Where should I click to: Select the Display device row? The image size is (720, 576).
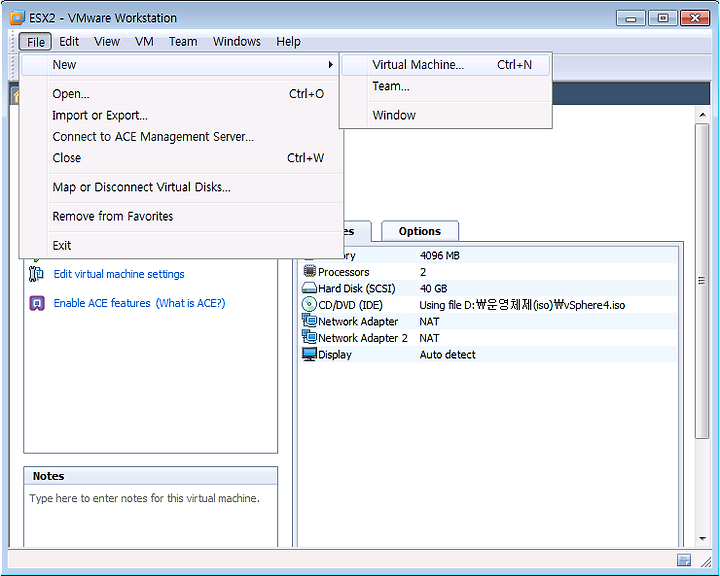pyautogui.click(x=489, y=355)
